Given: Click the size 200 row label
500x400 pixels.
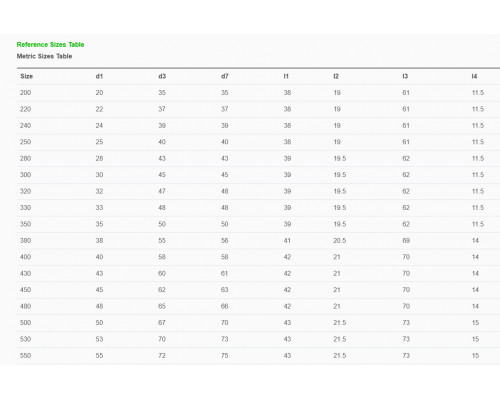Looking at the screenshot, I should pyautogui.click(x=25, y=93).
